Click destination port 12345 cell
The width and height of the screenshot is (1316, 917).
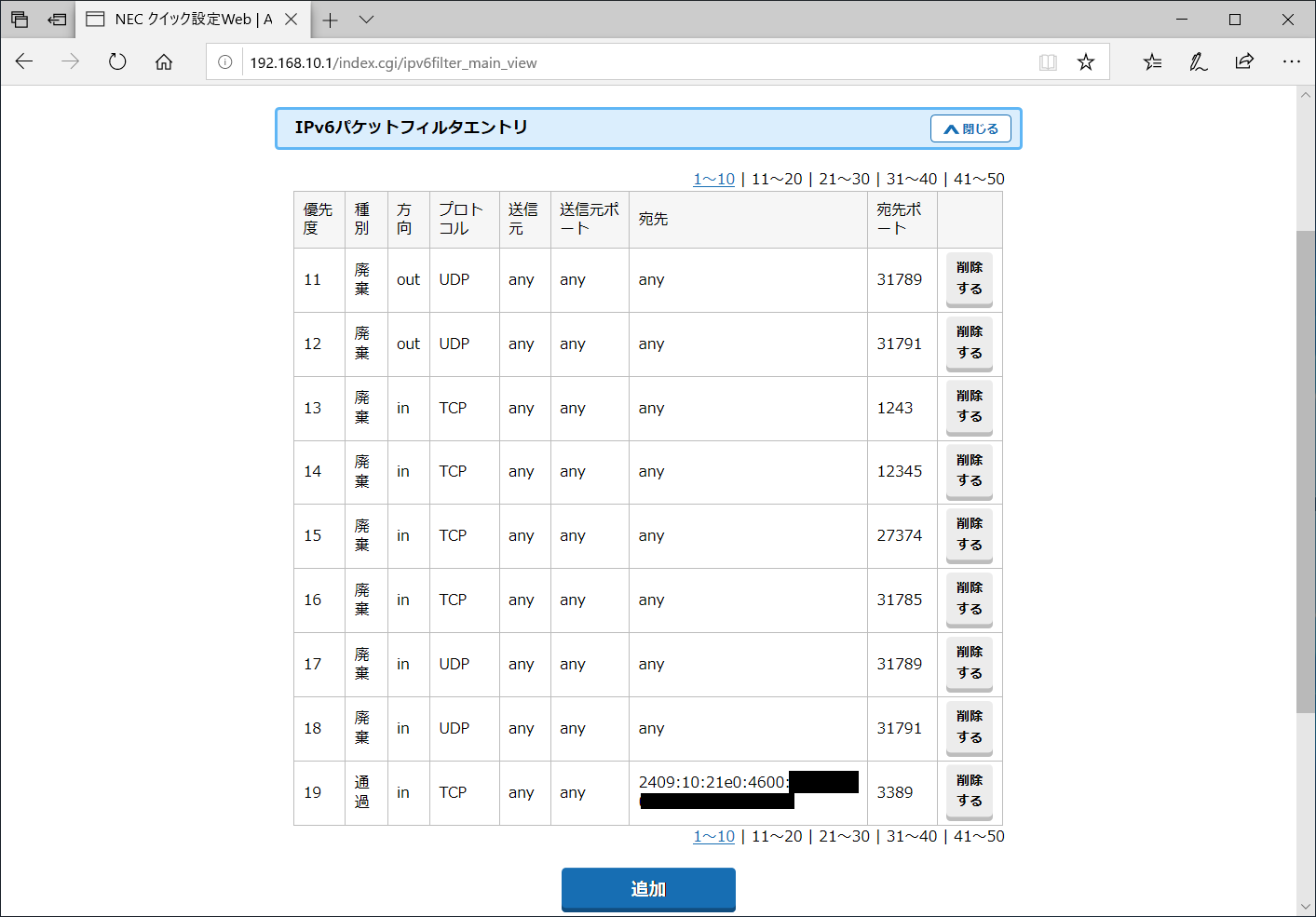pos(902,472)
